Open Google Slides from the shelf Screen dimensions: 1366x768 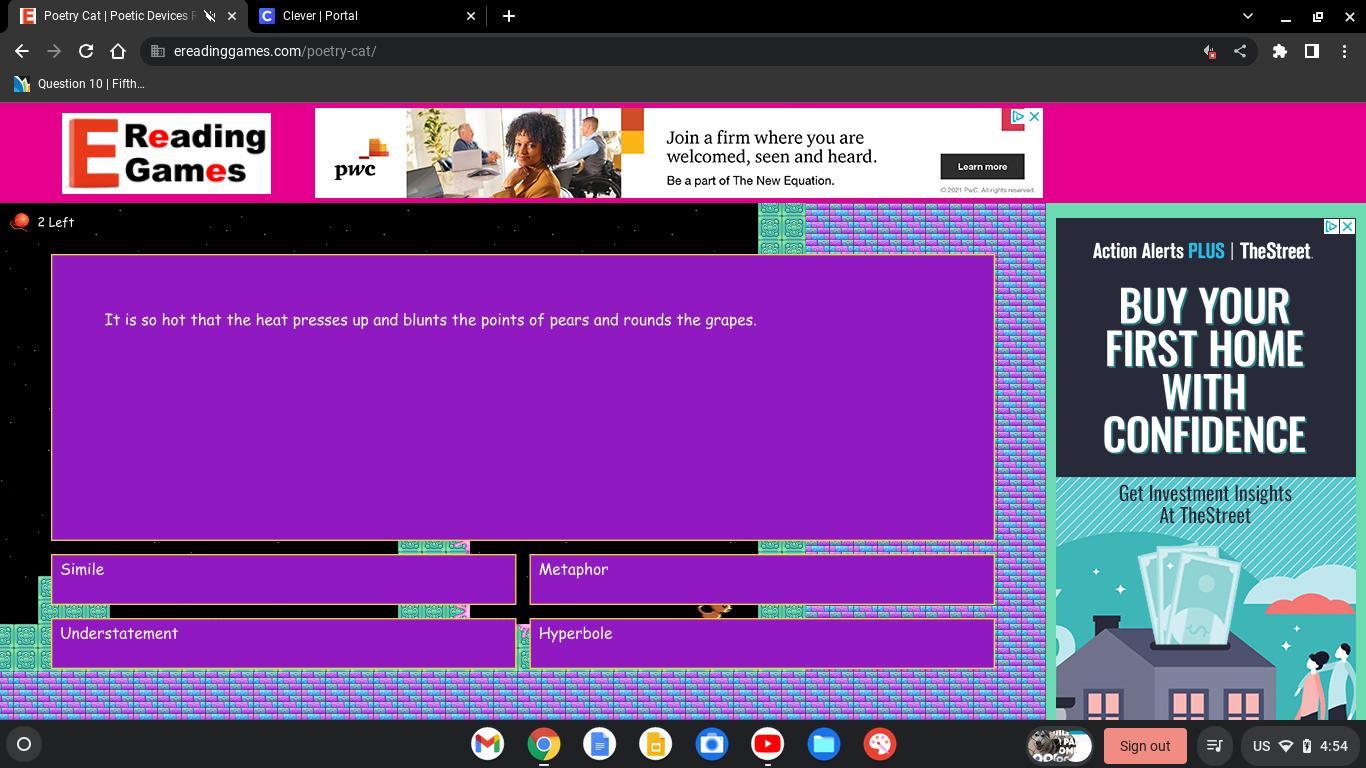click(x=656, y=744)
